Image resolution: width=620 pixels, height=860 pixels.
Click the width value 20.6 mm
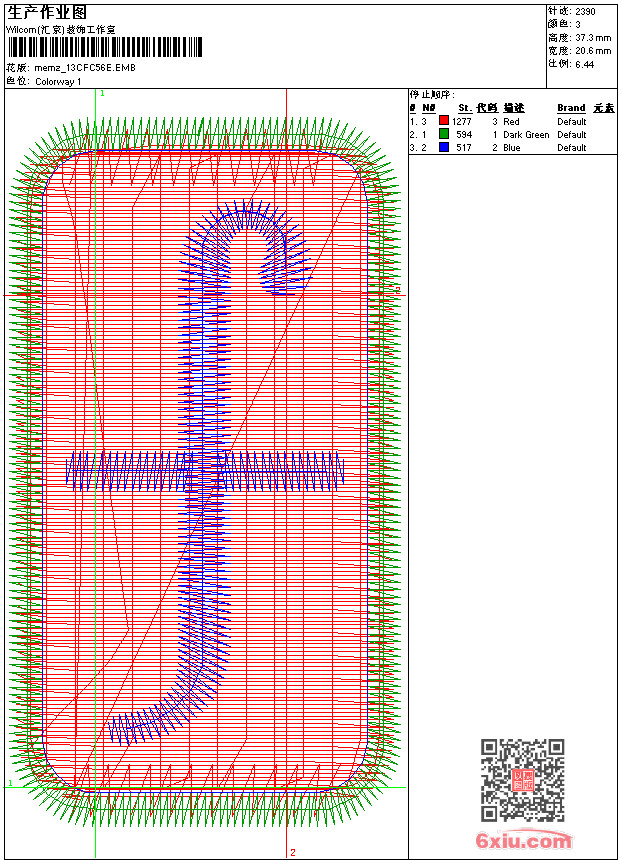tap(593, 51)
